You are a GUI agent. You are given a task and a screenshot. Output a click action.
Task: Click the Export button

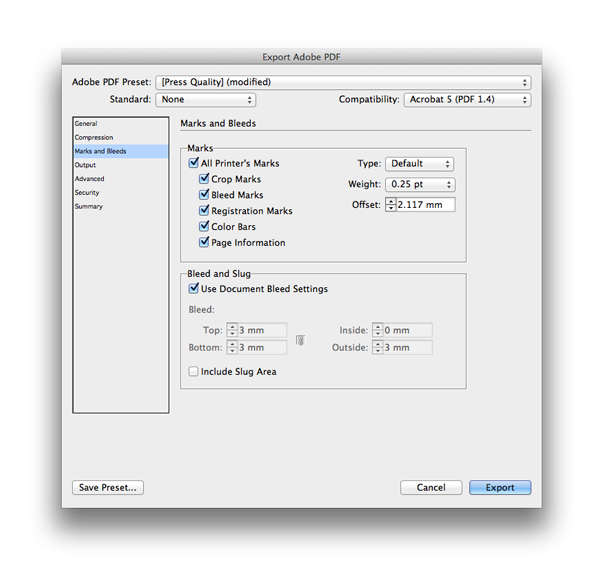500,488
